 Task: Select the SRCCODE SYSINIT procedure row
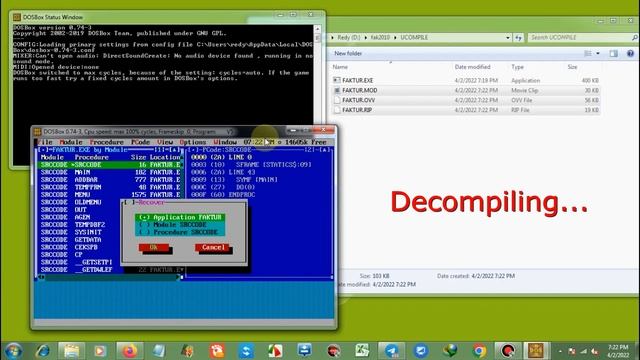(80, 232)
